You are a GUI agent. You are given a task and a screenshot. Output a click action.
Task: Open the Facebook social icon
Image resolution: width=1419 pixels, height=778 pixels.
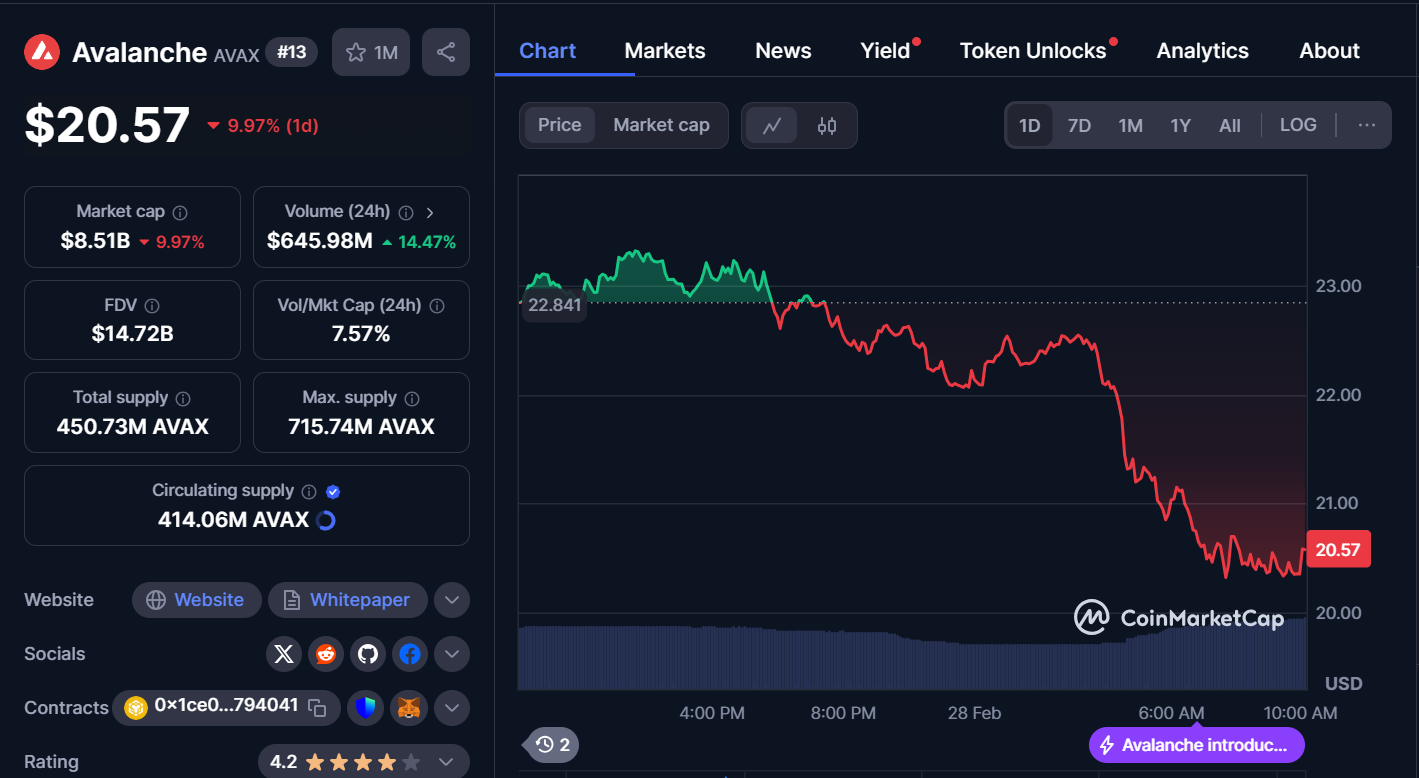(x=410, y=654)
